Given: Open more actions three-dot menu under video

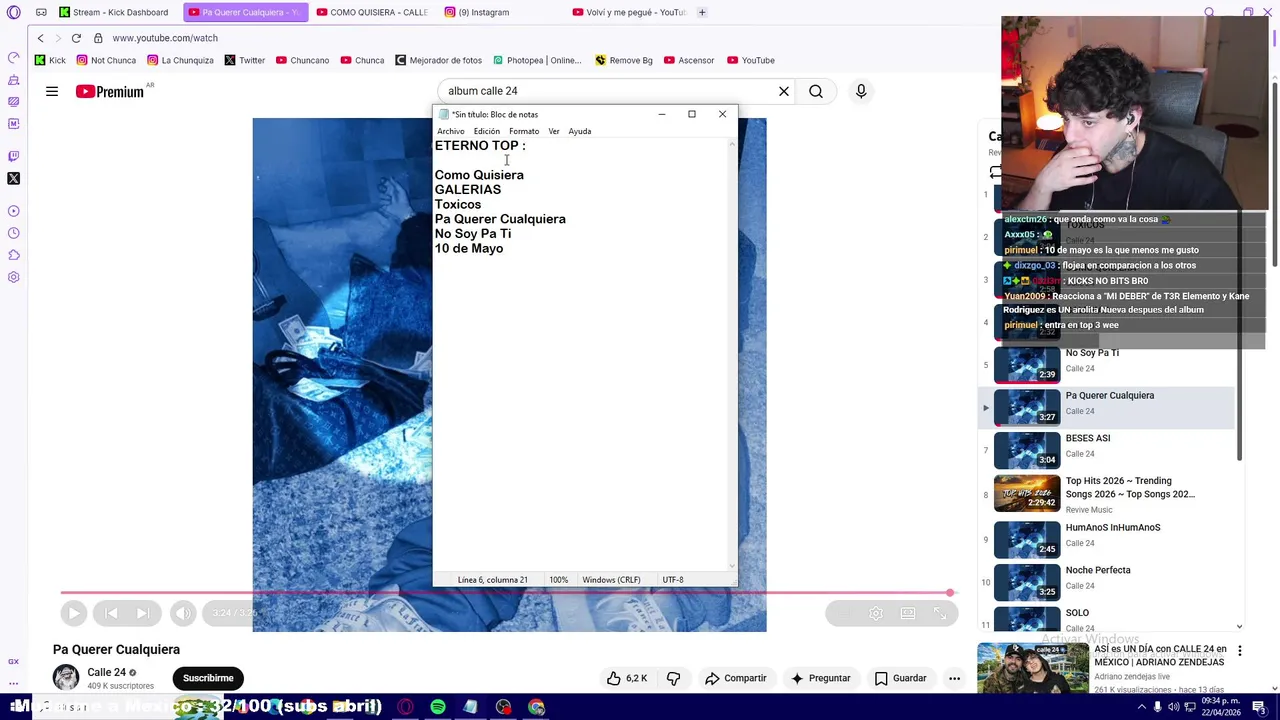Looking at the screenshot, I should (x=954, y=678).
